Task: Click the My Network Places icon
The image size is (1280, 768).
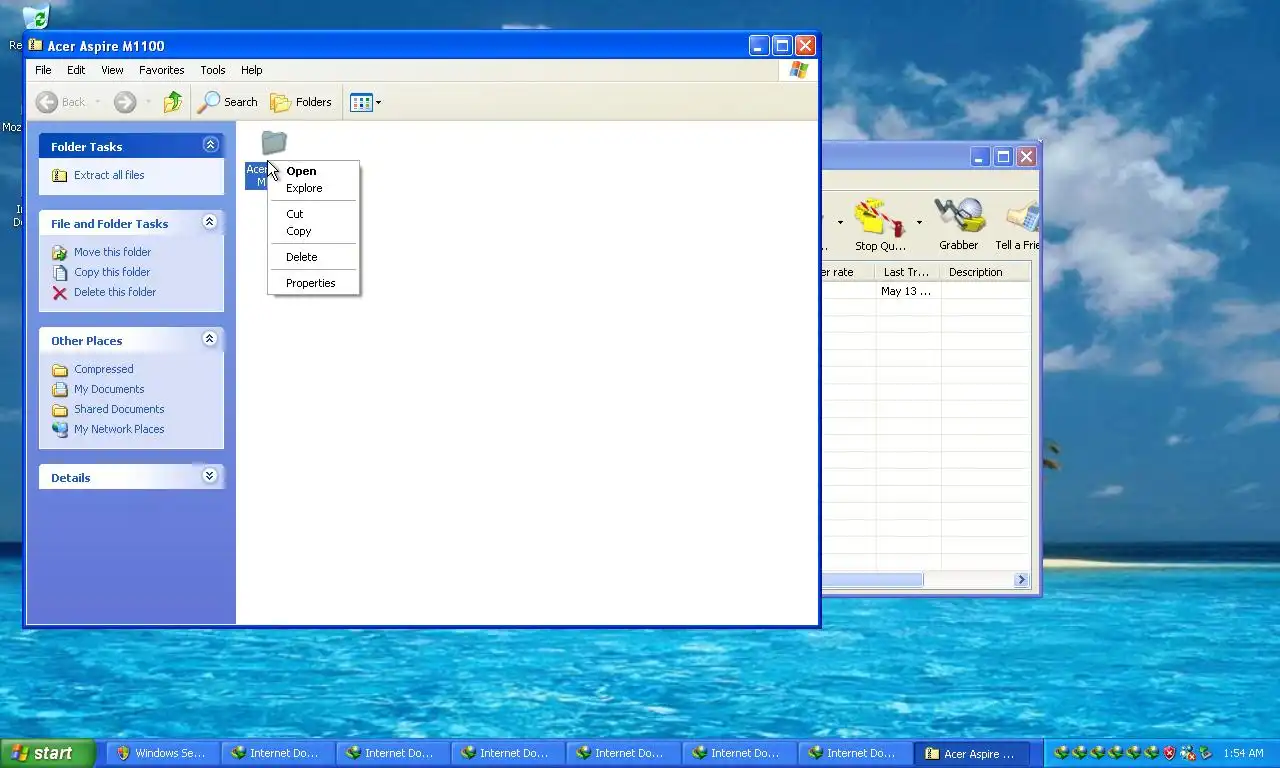Action: 60,429
